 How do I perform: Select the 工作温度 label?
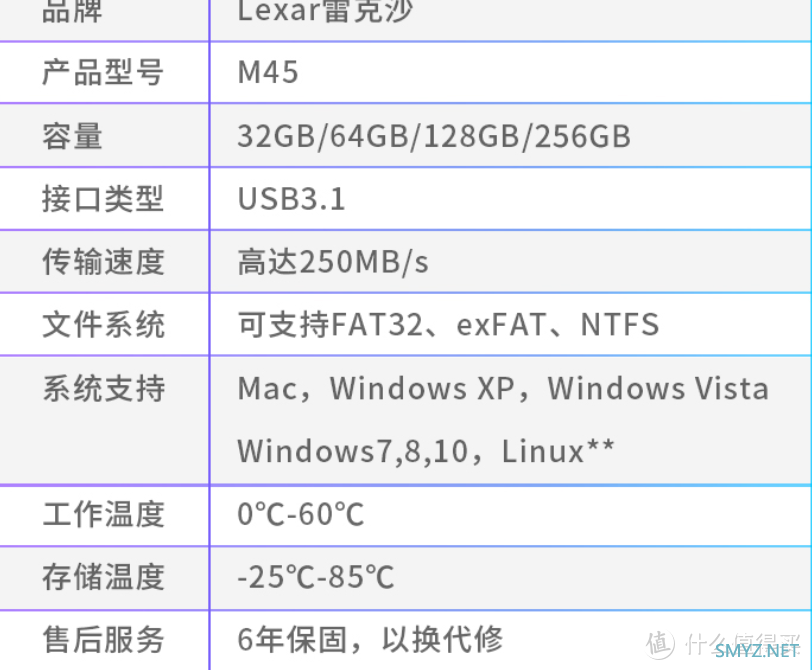104,515
